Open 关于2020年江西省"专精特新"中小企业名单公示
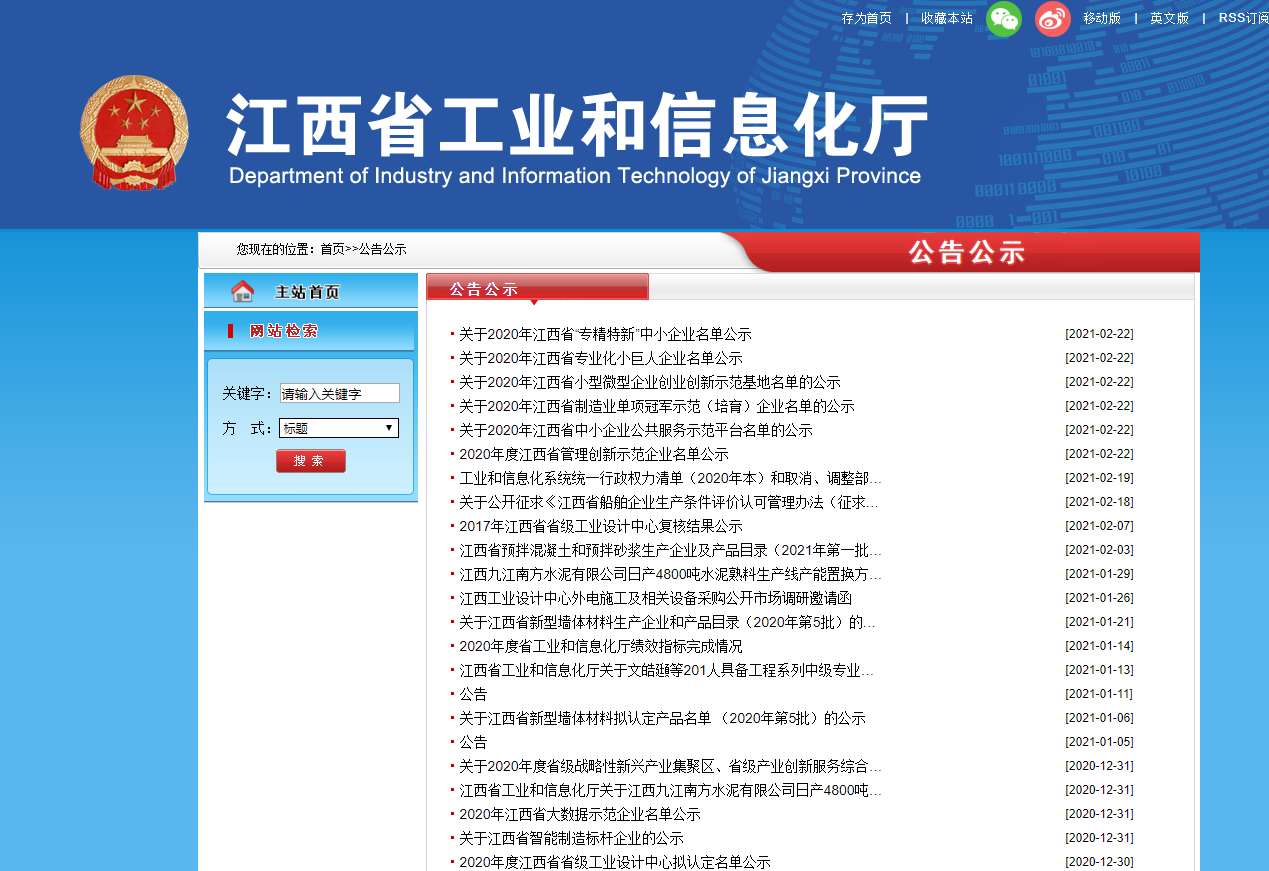This screenshot has width=1269, height=871. pyautogui.click(x=605, y=334)
